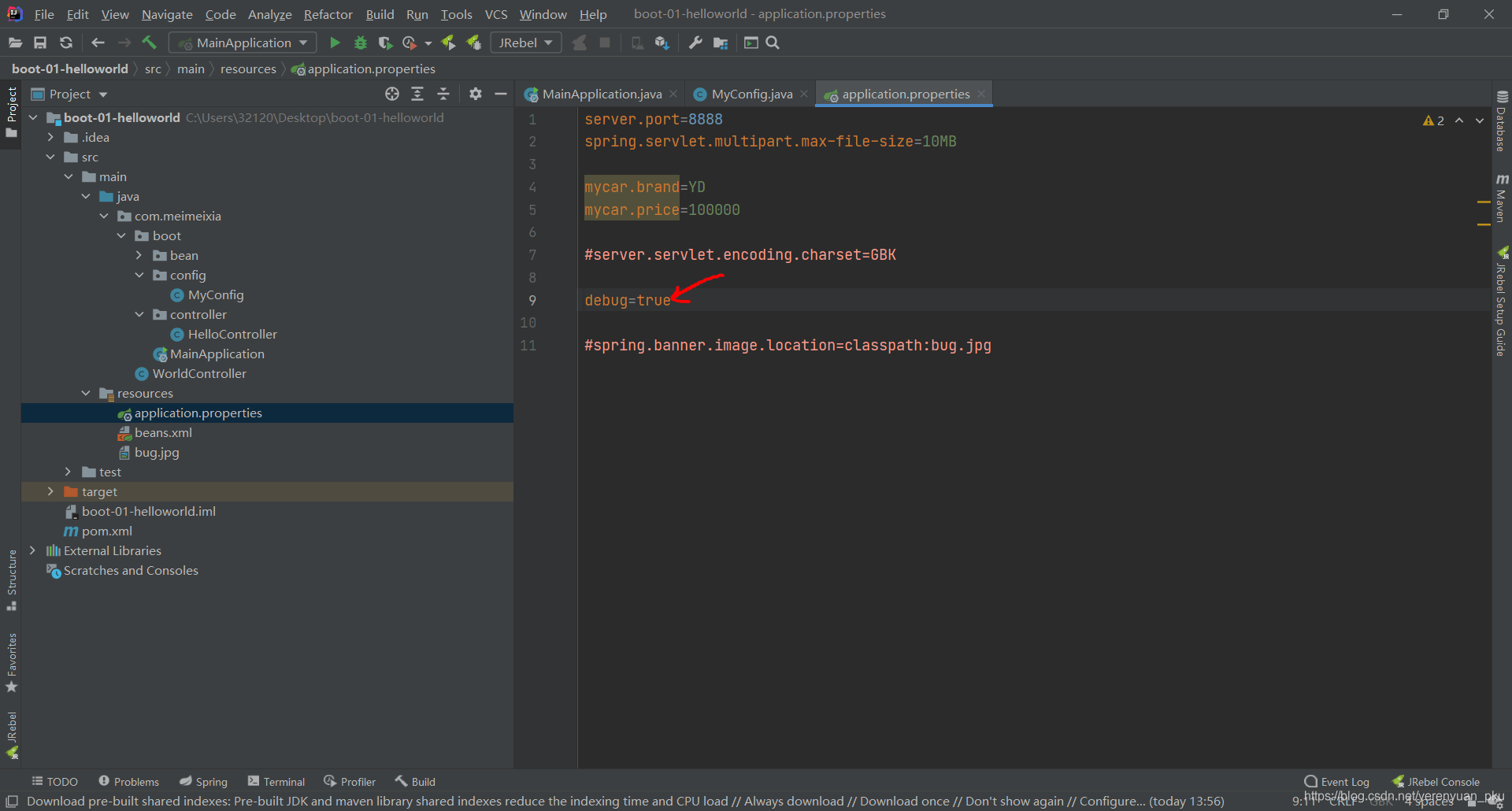This screenshot has height=811, width=1512.
Task: Build project with the hammer icon
Action: coord(150,43)
